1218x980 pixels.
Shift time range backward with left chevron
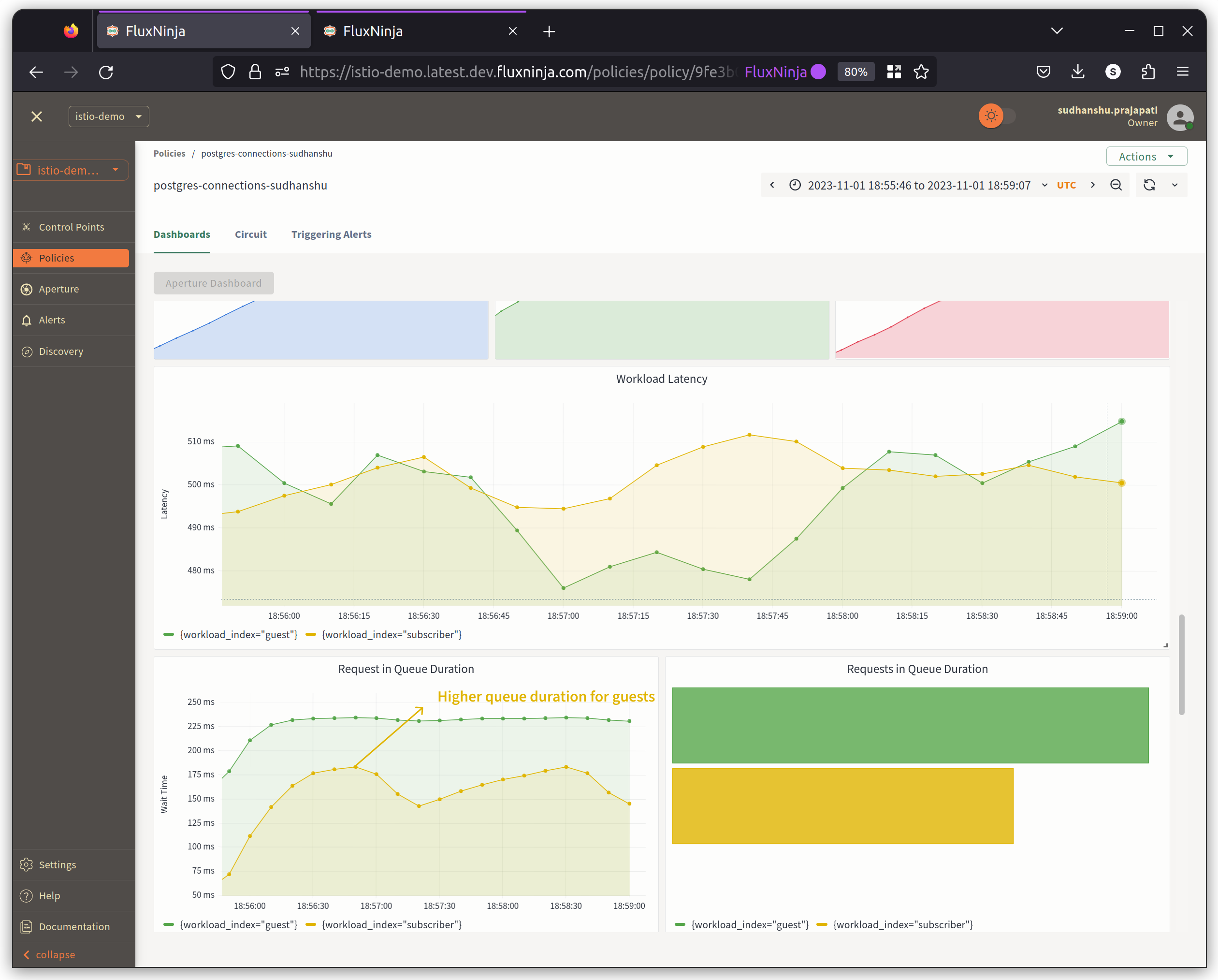(772, 185)
